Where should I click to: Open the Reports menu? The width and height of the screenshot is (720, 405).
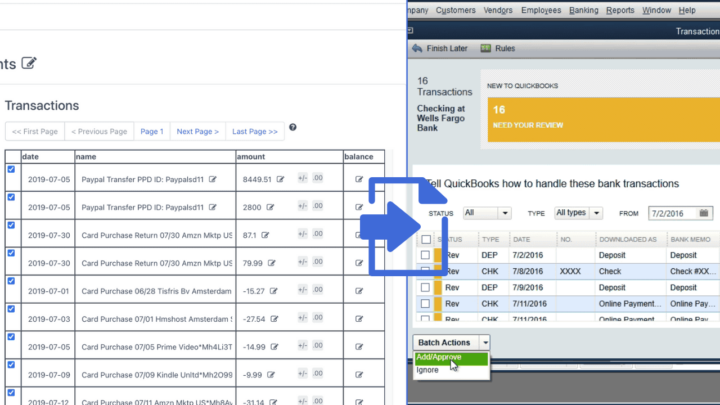tap(620, 10)
